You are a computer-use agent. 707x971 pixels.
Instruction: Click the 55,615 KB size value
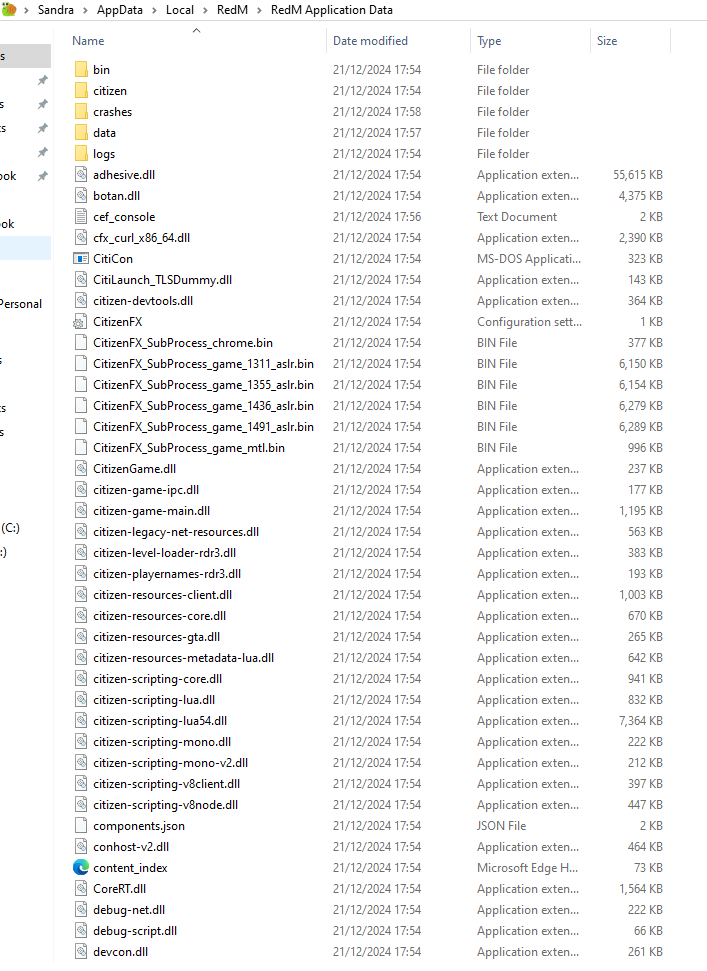click(x=638, y=175)
